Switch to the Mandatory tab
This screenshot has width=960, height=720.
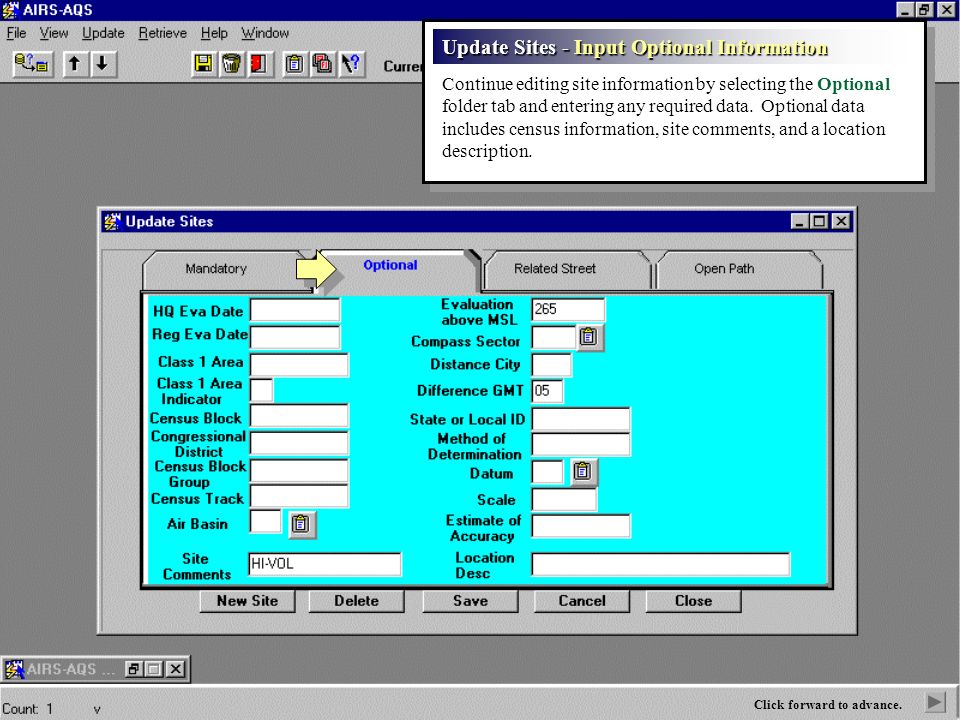pos(216,269)
